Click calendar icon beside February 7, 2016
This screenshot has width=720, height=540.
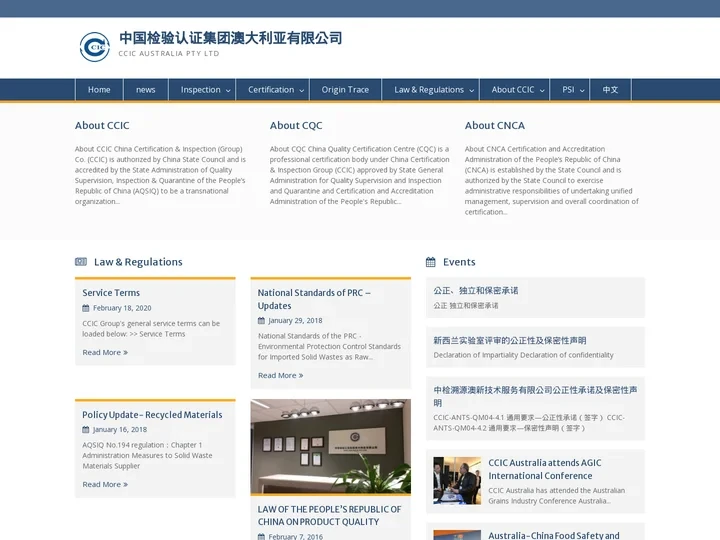coord(261,536)
